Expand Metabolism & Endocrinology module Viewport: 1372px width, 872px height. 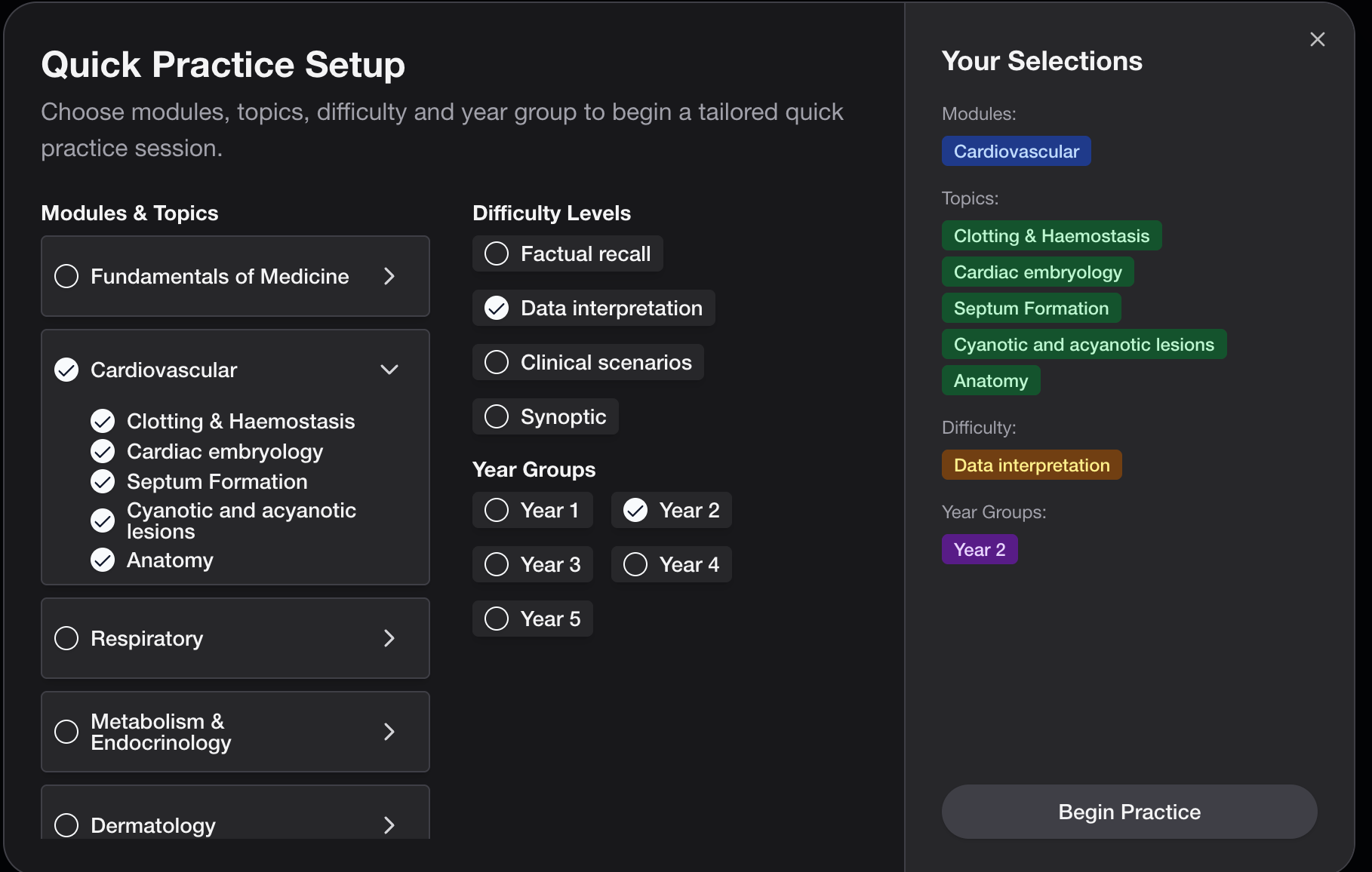point(389,732)
